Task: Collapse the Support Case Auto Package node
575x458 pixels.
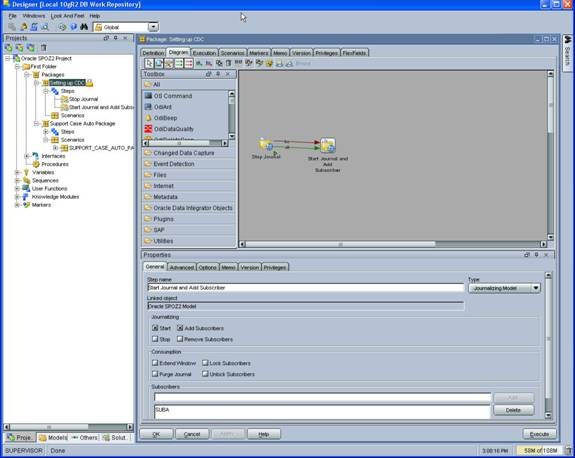Action: 36,124
